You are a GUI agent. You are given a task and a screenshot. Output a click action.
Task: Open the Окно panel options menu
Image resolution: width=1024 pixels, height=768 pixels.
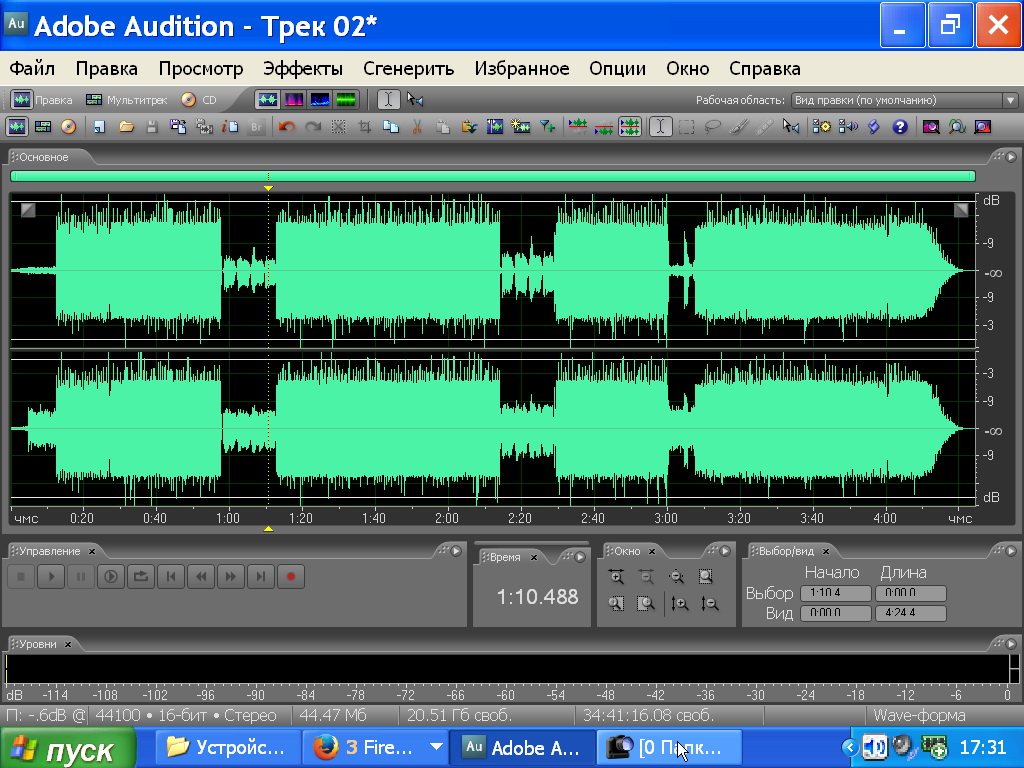coord(725,551)
